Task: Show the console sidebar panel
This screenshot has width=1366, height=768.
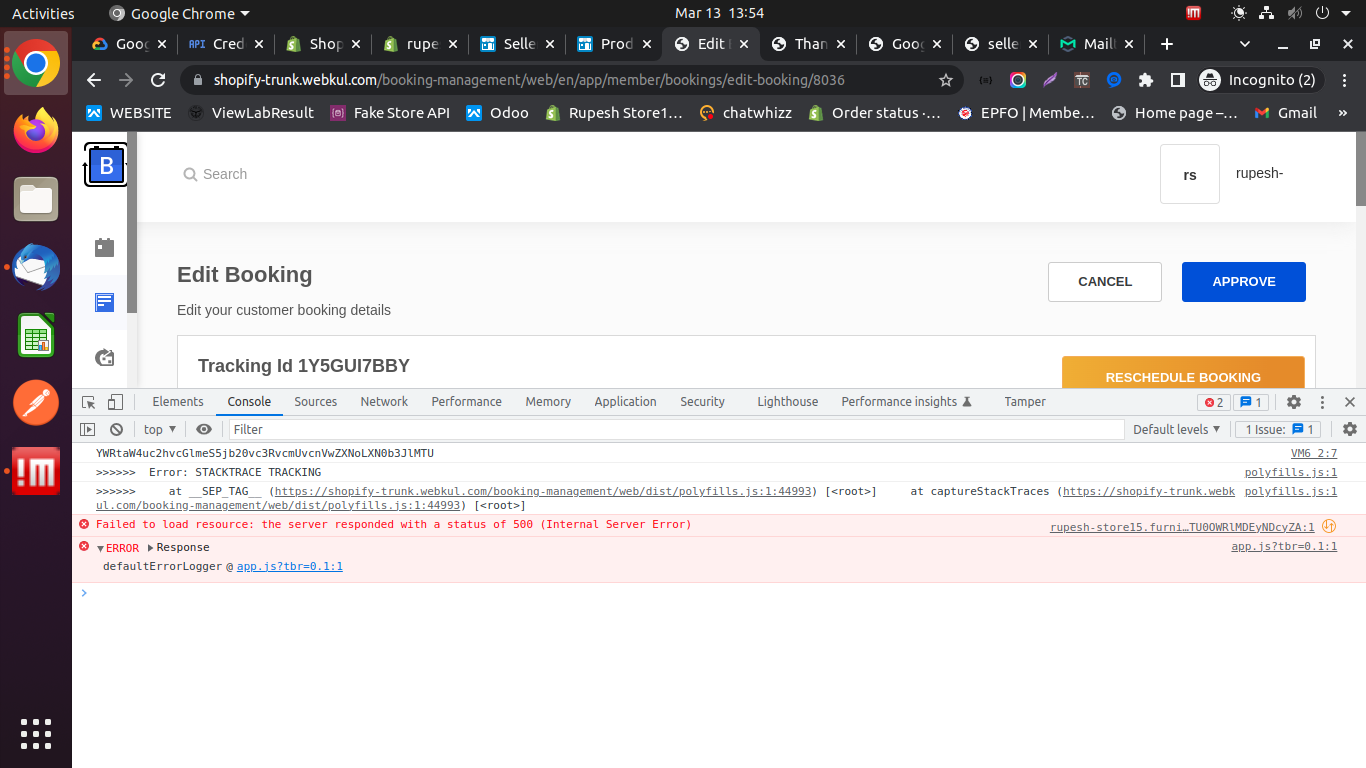Action: pos(88,429)
